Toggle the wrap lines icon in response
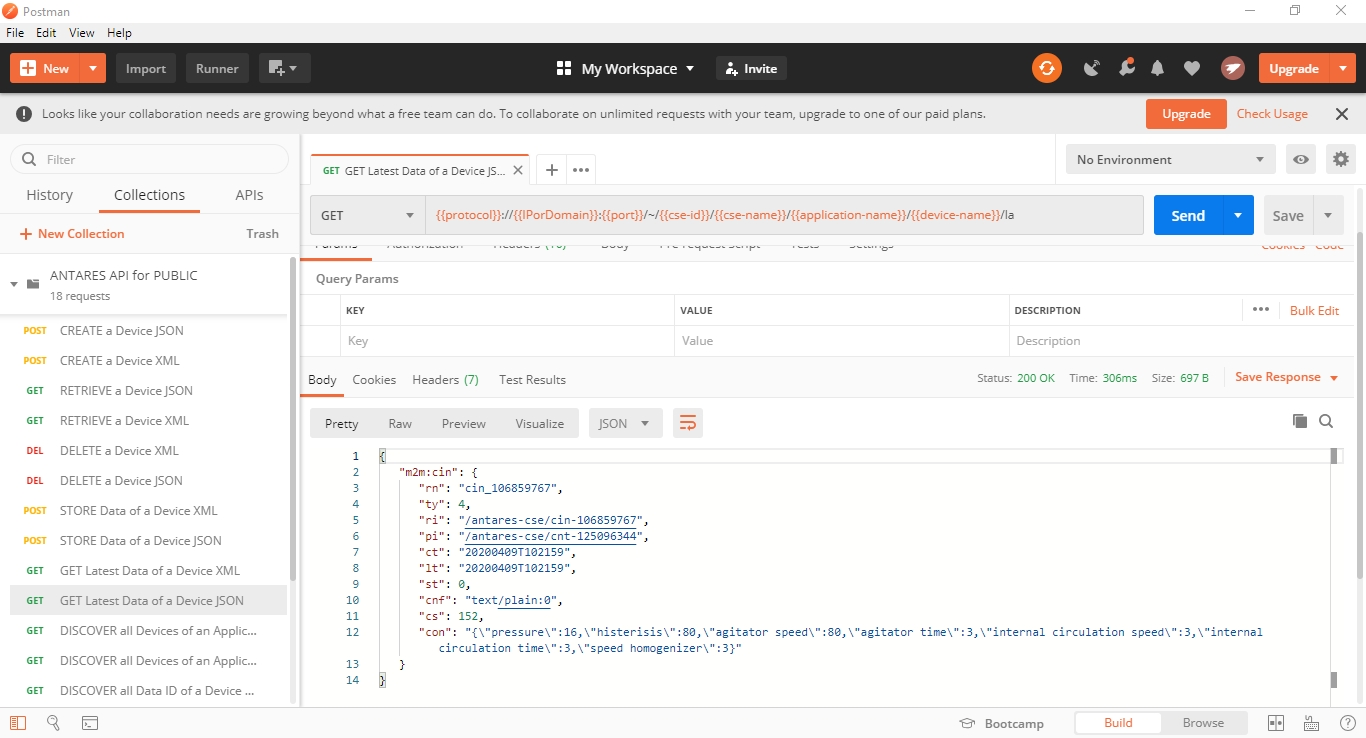 coord(687,423)
